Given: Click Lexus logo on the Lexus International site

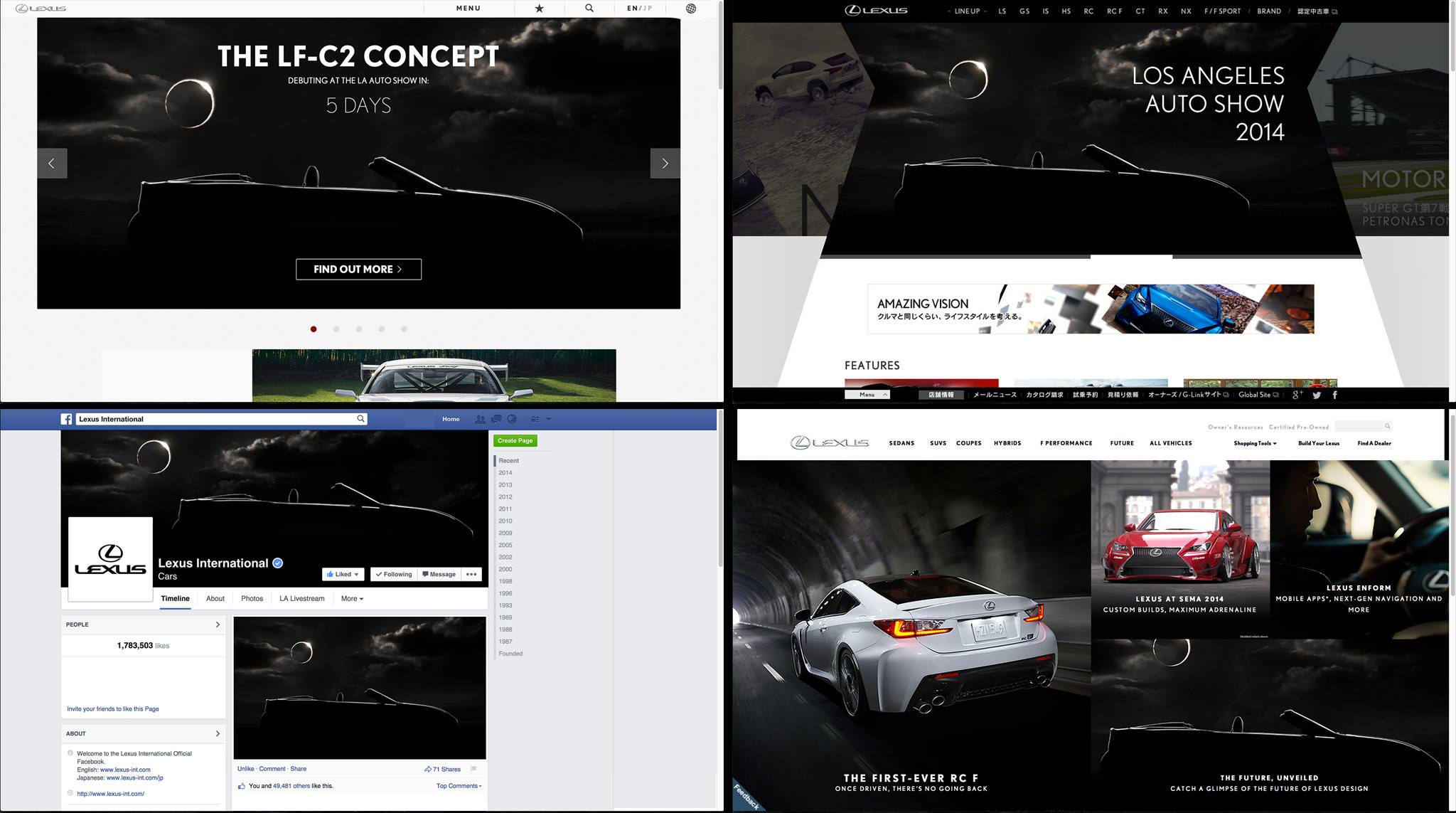Looking at the screenshot, I should point(41,9).
